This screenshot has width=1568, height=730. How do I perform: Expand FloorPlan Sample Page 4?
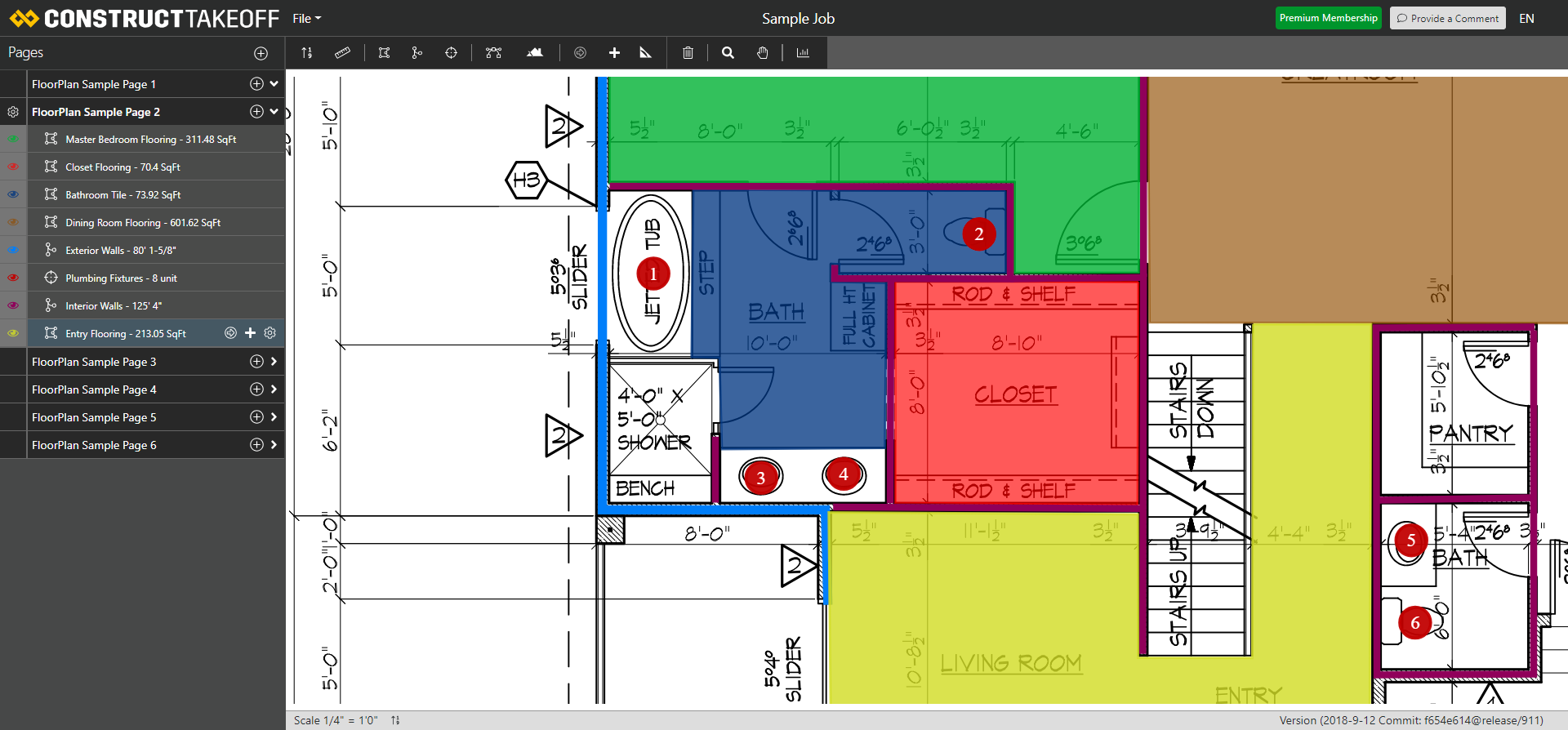(274, 389)
